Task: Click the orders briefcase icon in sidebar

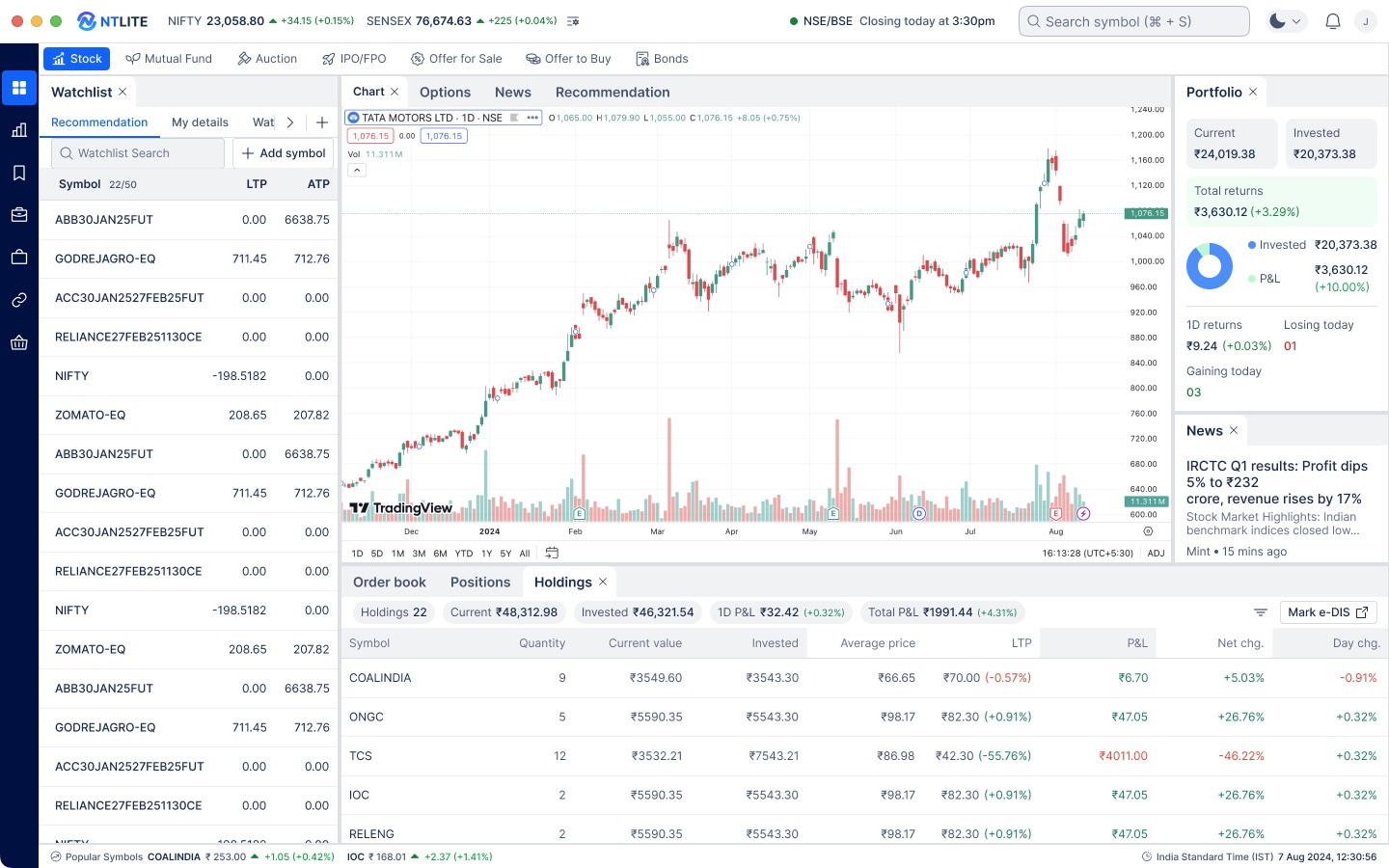Action: click(19, 215)
